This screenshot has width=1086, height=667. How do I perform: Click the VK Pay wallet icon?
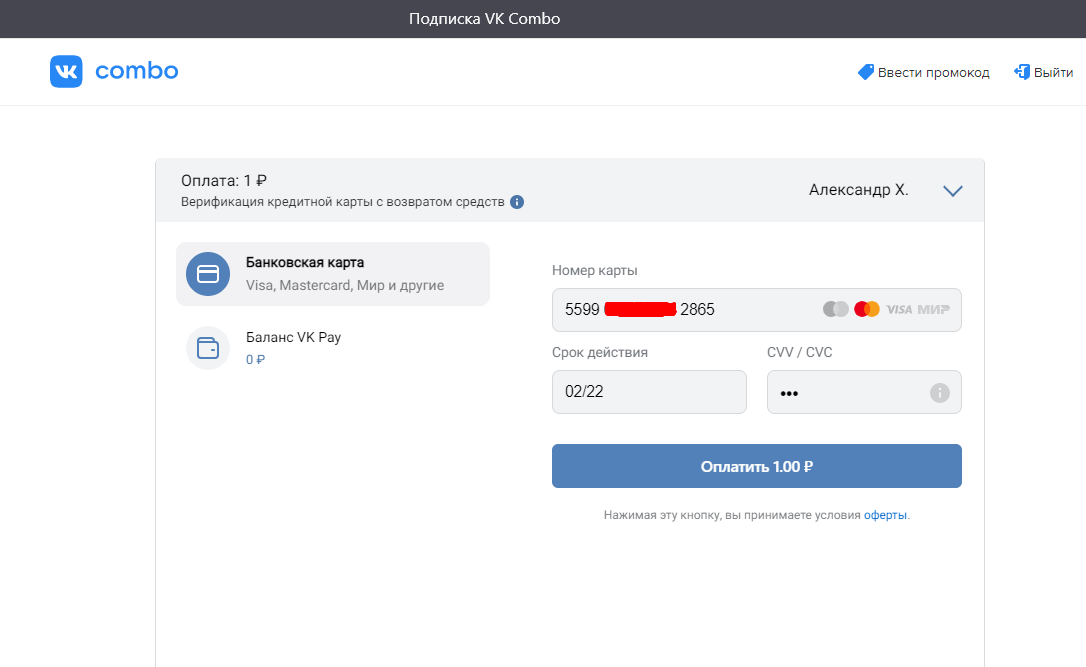[208, 348]
